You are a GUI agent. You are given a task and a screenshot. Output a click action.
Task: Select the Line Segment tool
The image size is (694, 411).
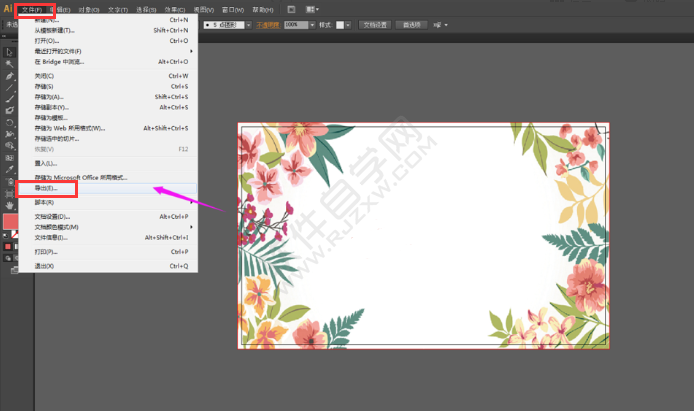[9, 87]
